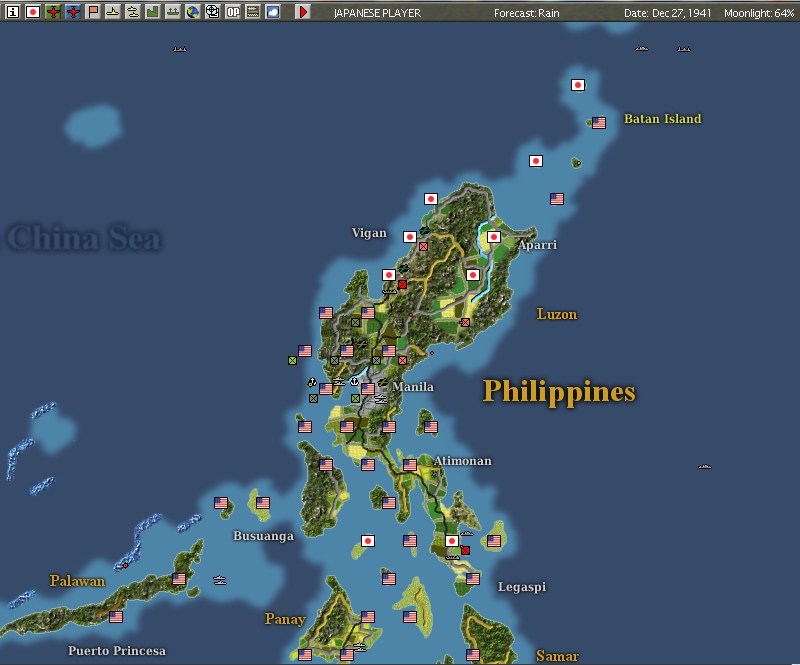Image resolution: width=800 pixels, height=665 pixels.
Task: Select the ship task force east of Palawan
Action: [x=220, y=580]
